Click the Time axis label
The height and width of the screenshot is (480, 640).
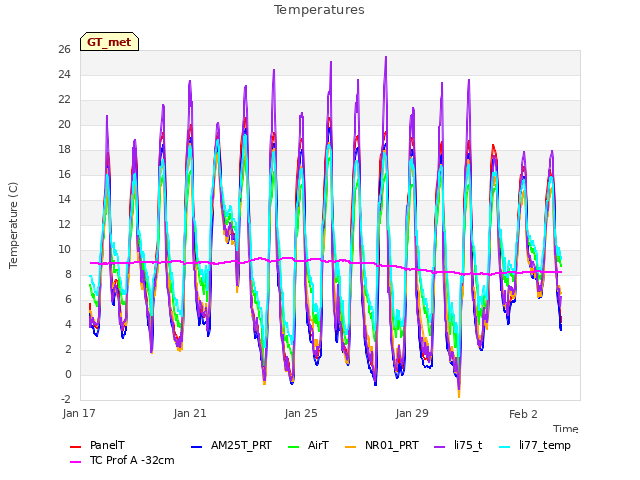pos(566,429)
